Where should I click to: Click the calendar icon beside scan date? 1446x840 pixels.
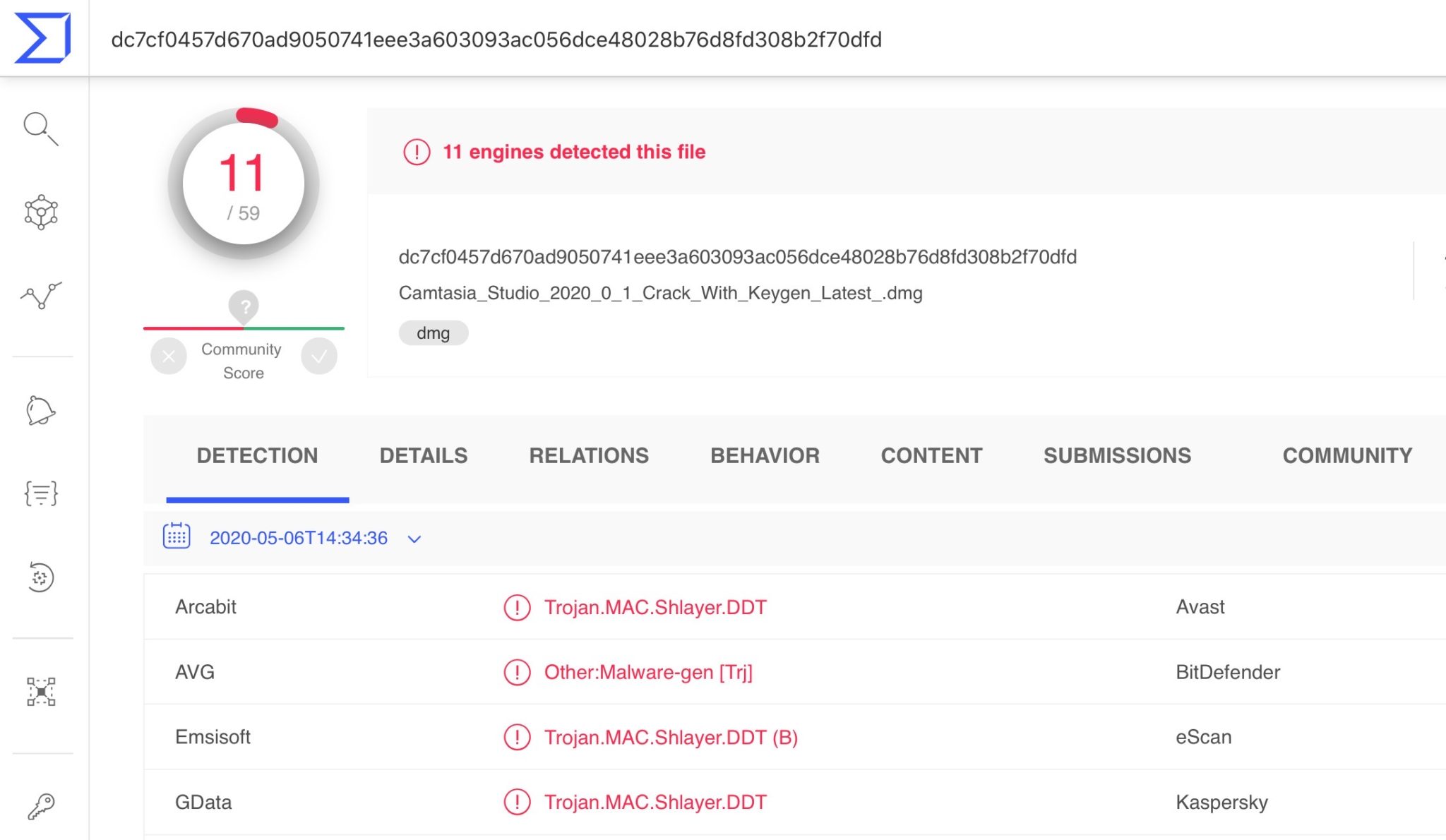point(177,536)
